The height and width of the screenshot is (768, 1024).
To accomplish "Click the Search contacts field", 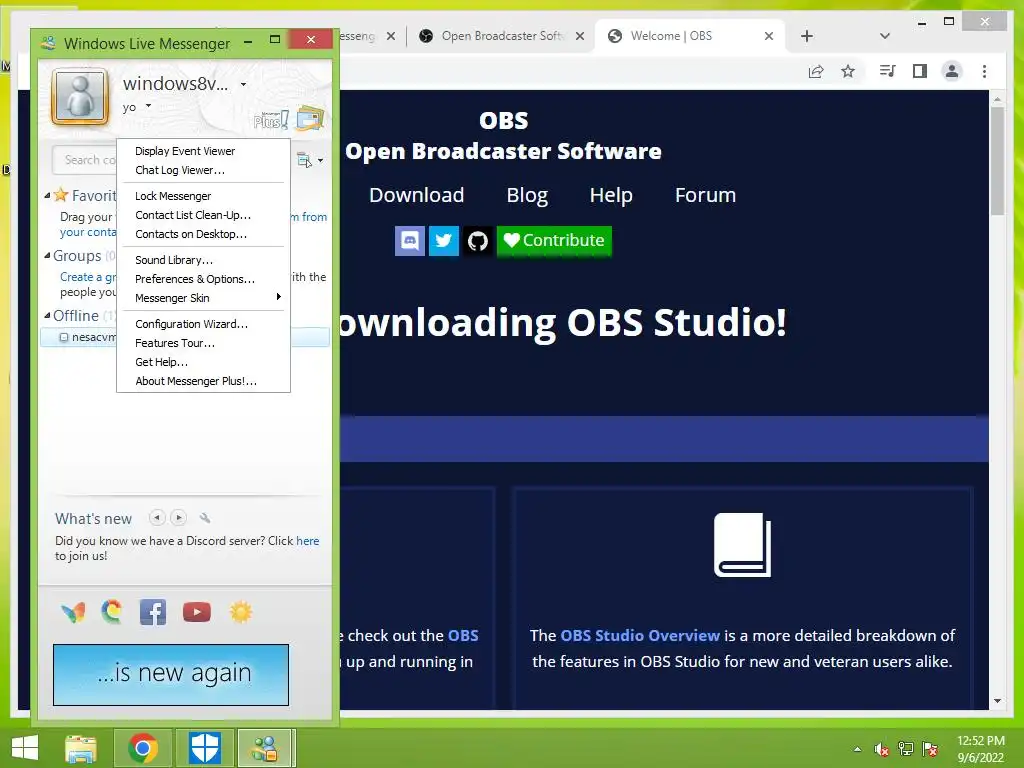I will point(85,160).
